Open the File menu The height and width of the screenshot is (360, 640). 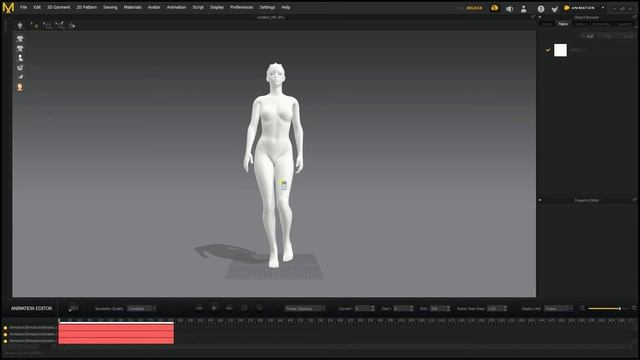click(x=24, y=7)
